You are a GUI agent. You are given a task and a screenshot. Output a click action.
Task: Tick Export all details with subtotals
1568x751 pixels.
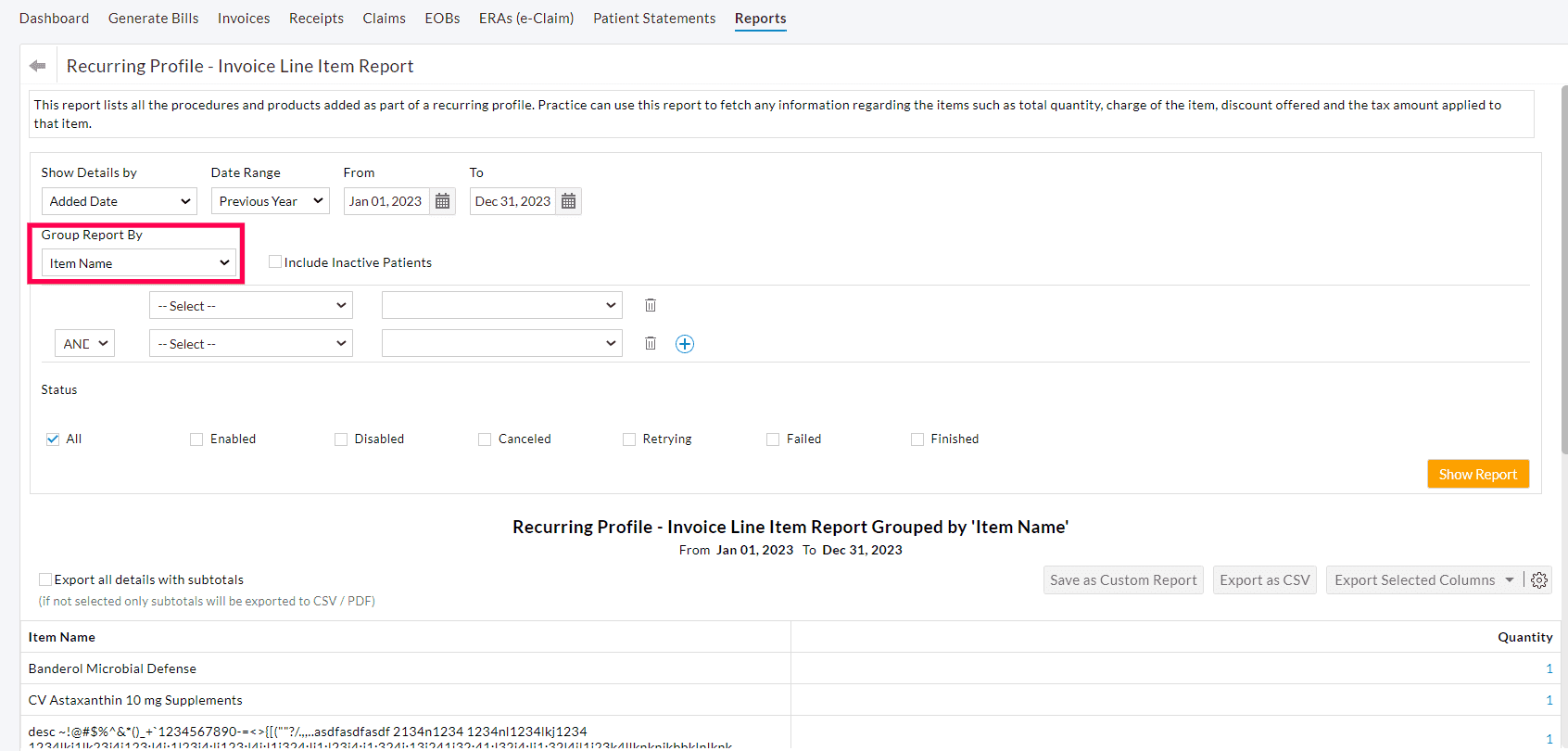click(x=45, y=579)
